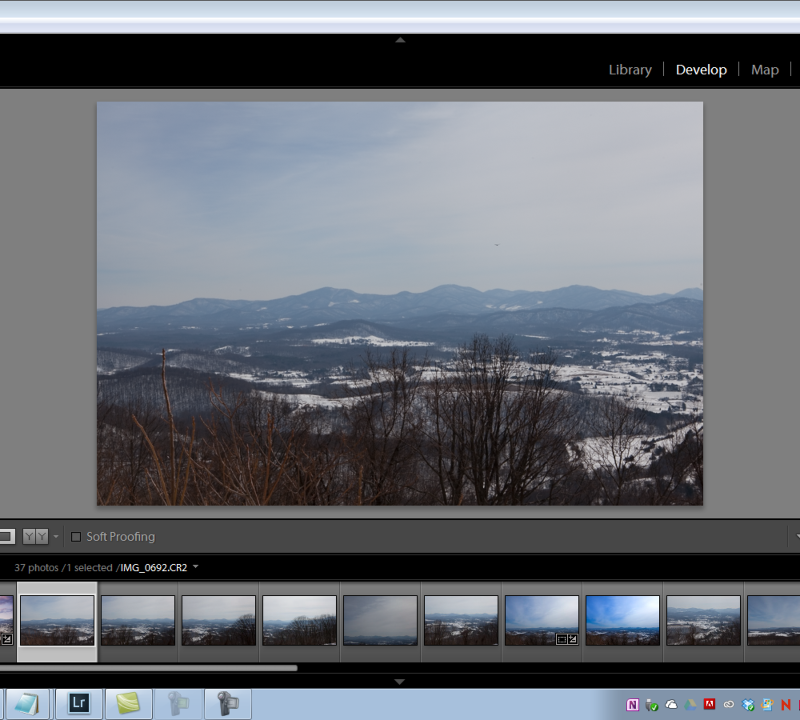Enable the Soft Proofing checkbox

tap(76, 537)
